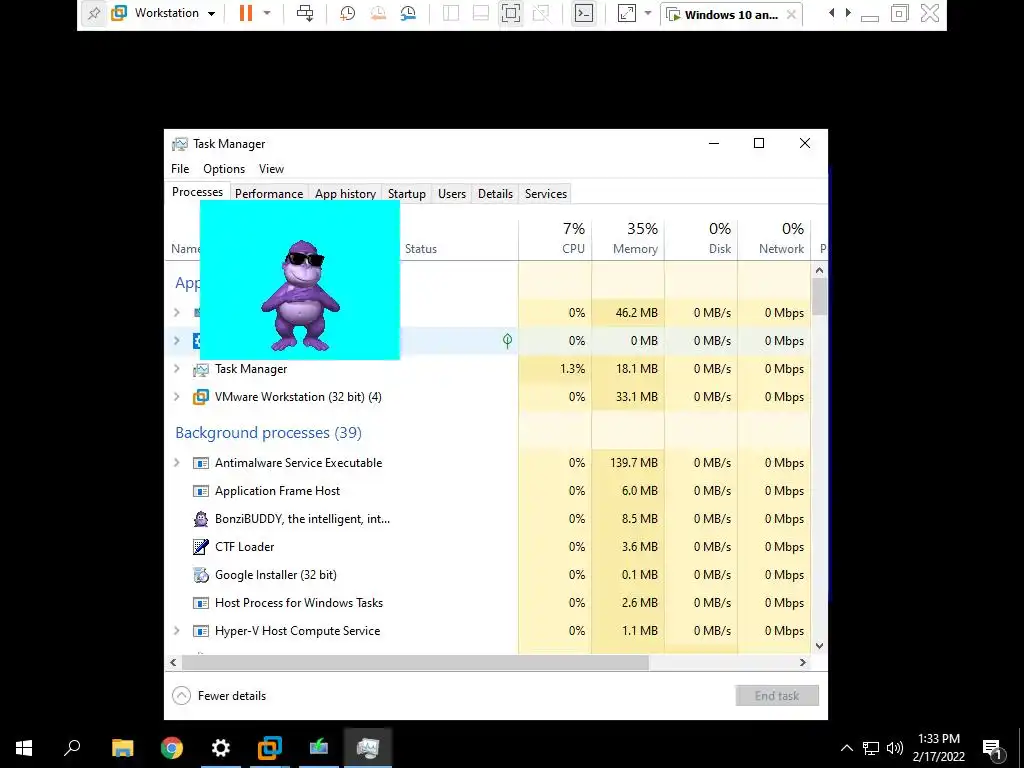Open the File menu in Task Manager

point(180,168)
